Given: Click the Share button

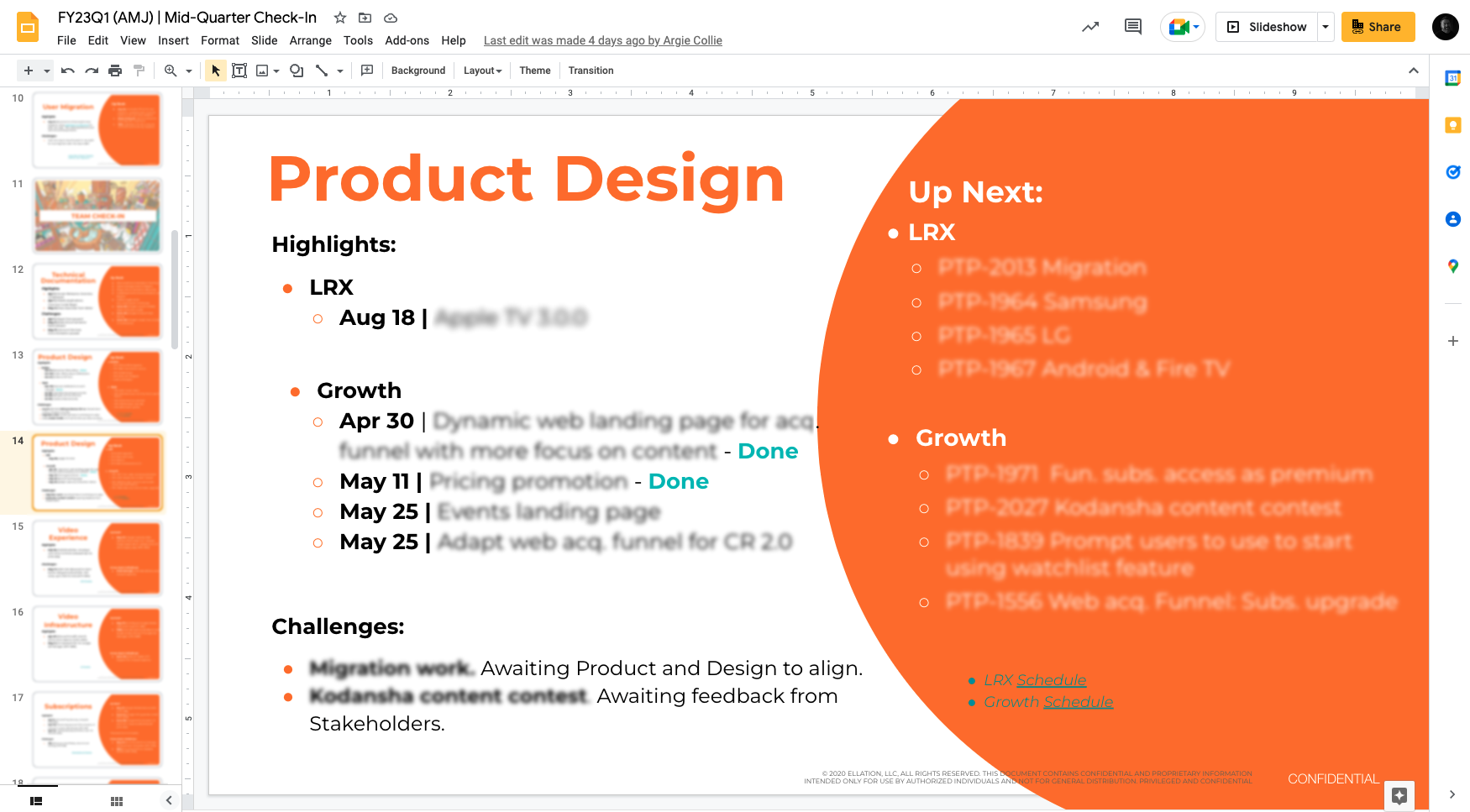Looking at the screenshot, I should coord(1378,27).
